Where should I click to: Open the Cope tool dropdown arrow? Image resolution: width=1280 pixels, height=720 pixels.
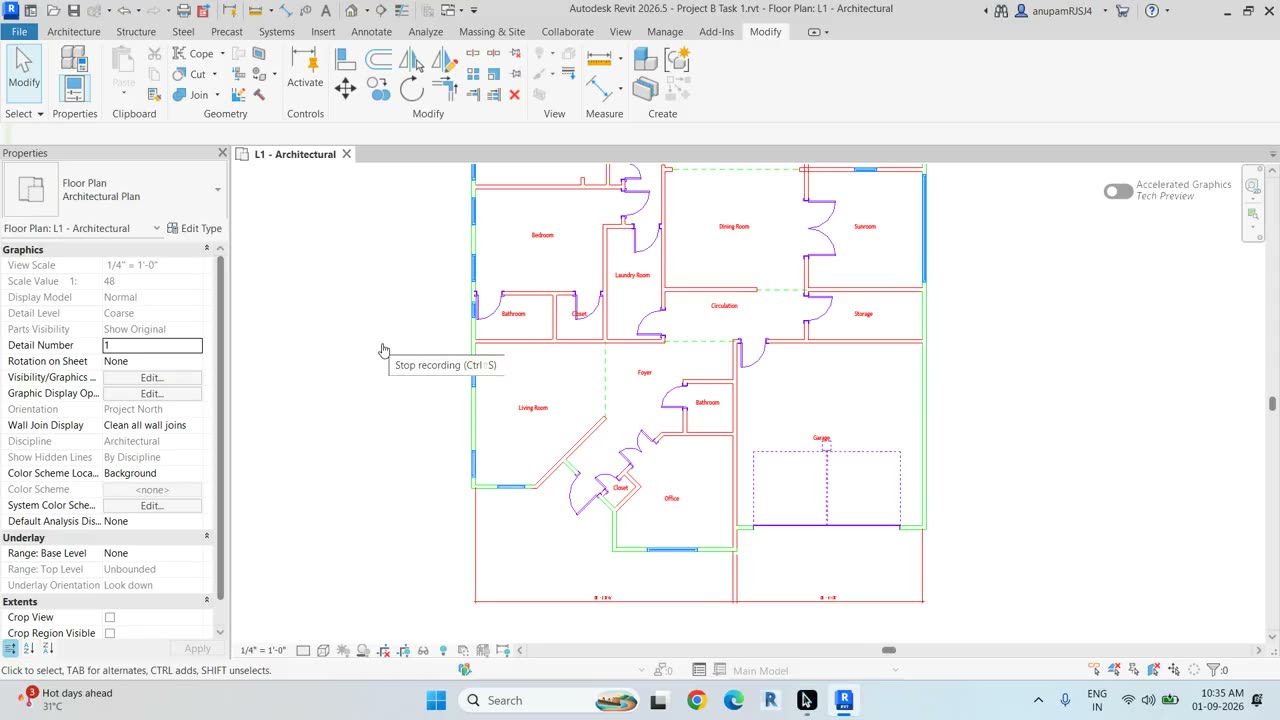pos(222,53)
